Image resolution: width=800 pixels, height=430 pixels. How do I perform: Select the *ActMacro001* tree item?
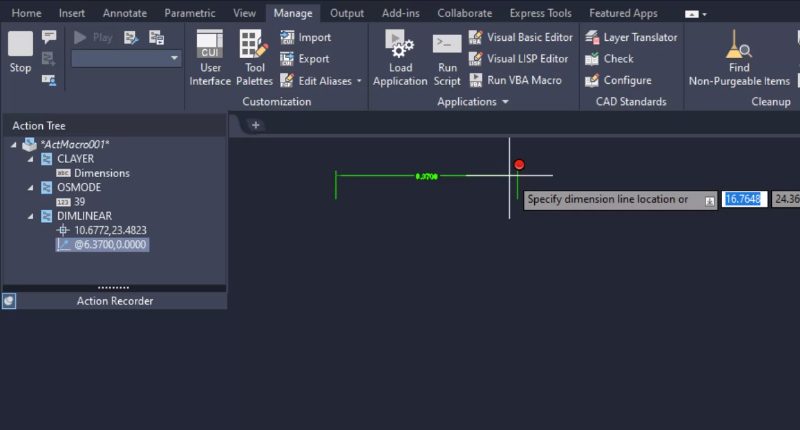75,144
